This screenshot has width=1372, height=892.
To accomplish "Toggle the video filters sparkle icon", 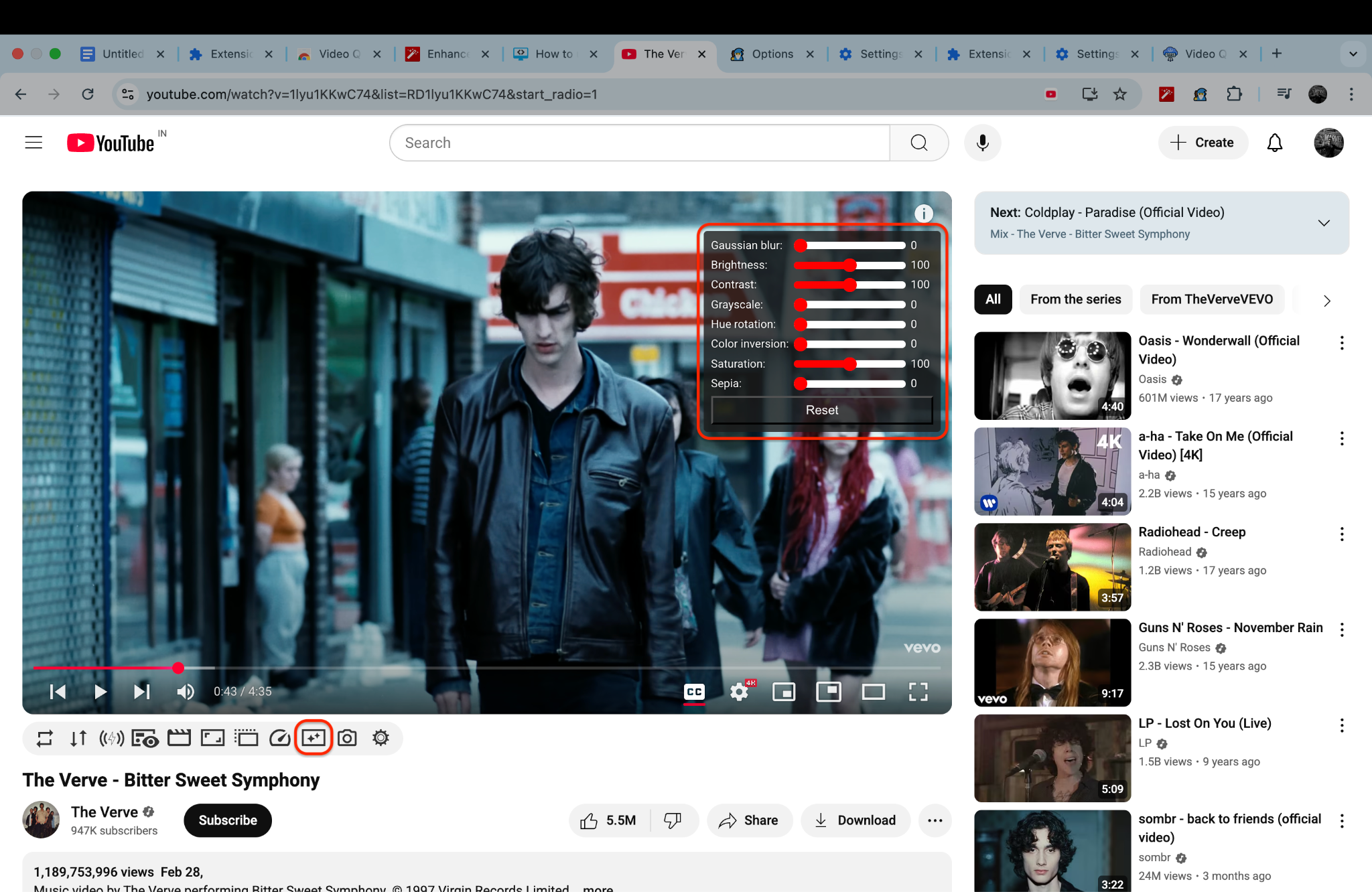I will pos(314,738).
